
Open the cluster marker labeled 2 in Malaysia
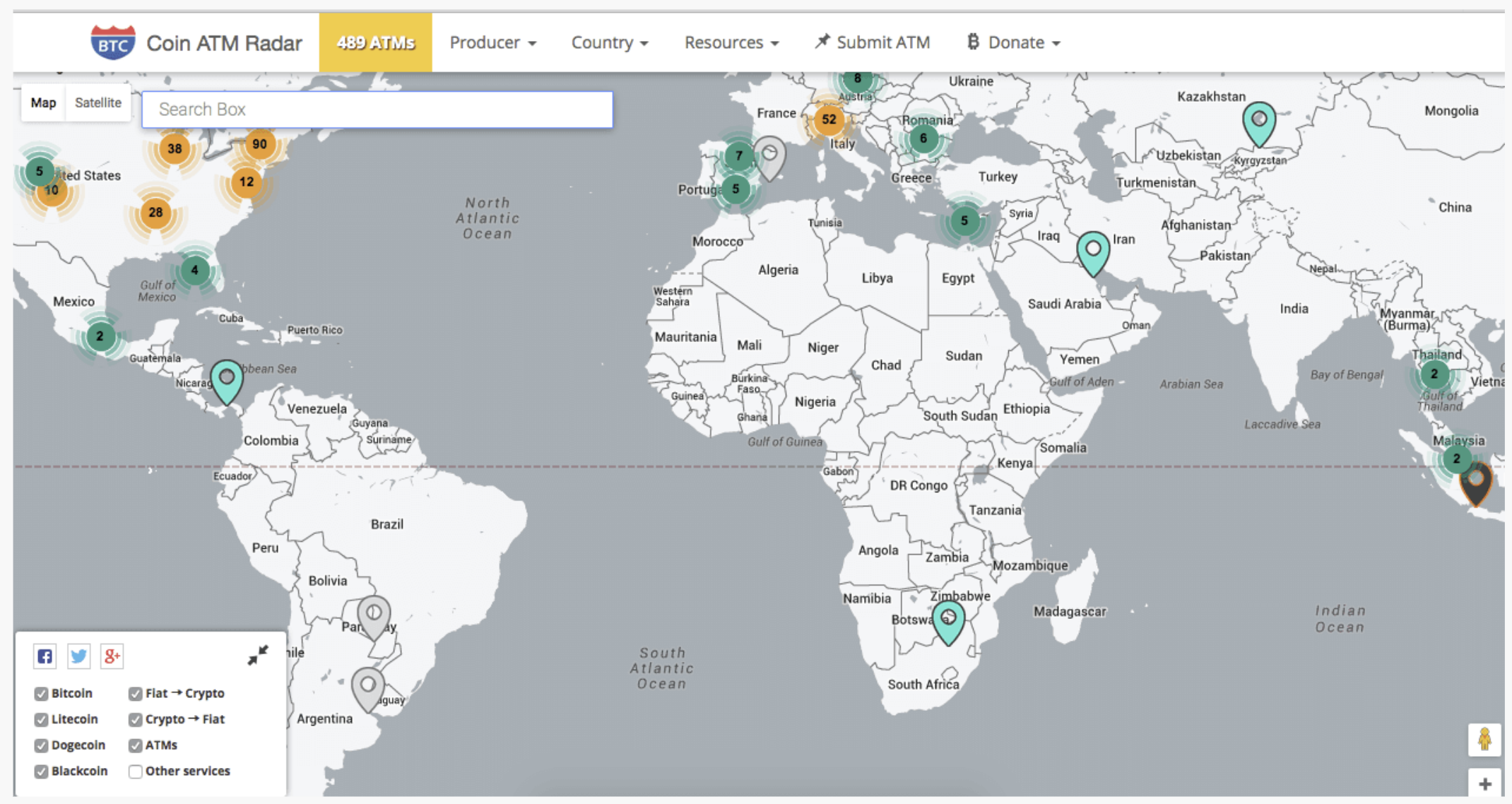[1456, 459]
